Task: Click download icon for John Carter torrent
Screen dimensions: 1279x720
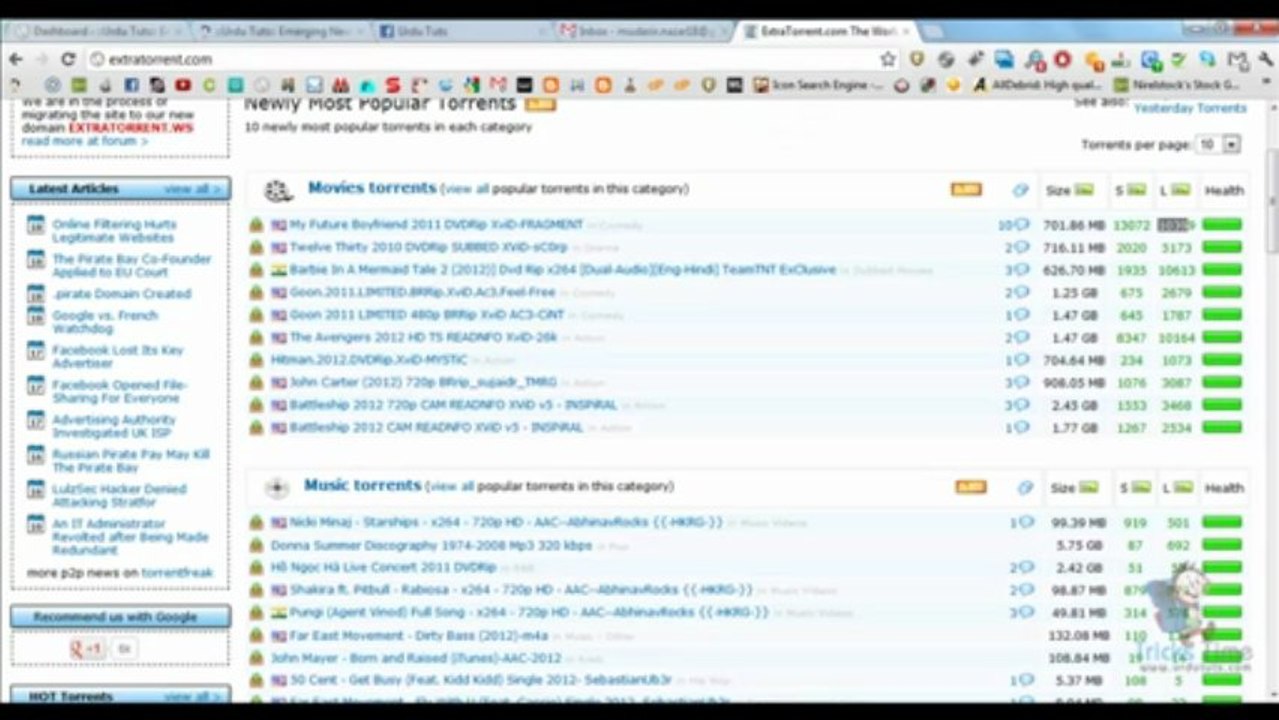Action: [256, 382]
